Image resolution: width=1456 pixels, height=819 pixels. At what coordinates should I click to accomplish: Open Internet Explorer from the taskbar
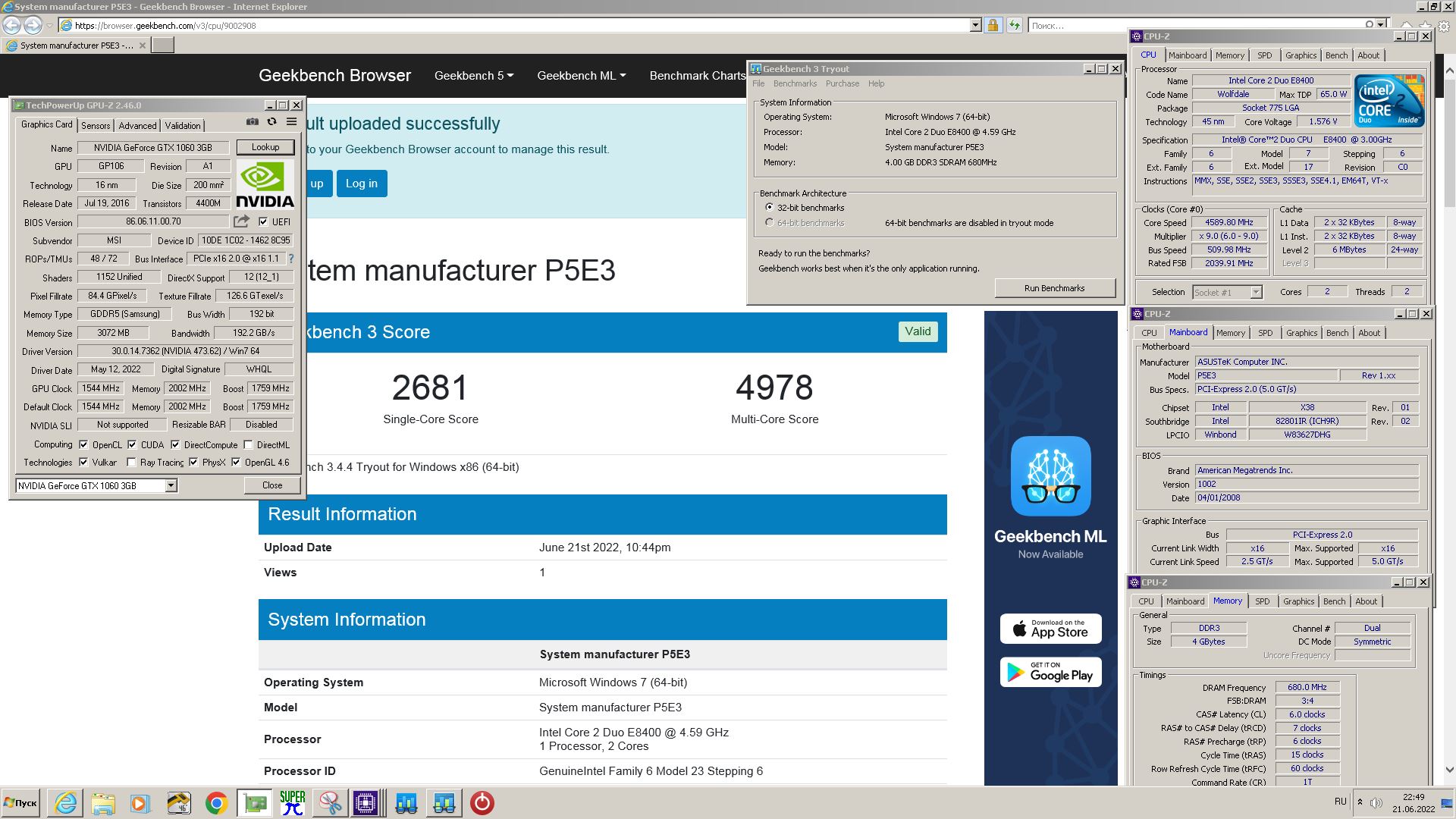(66, 803)
